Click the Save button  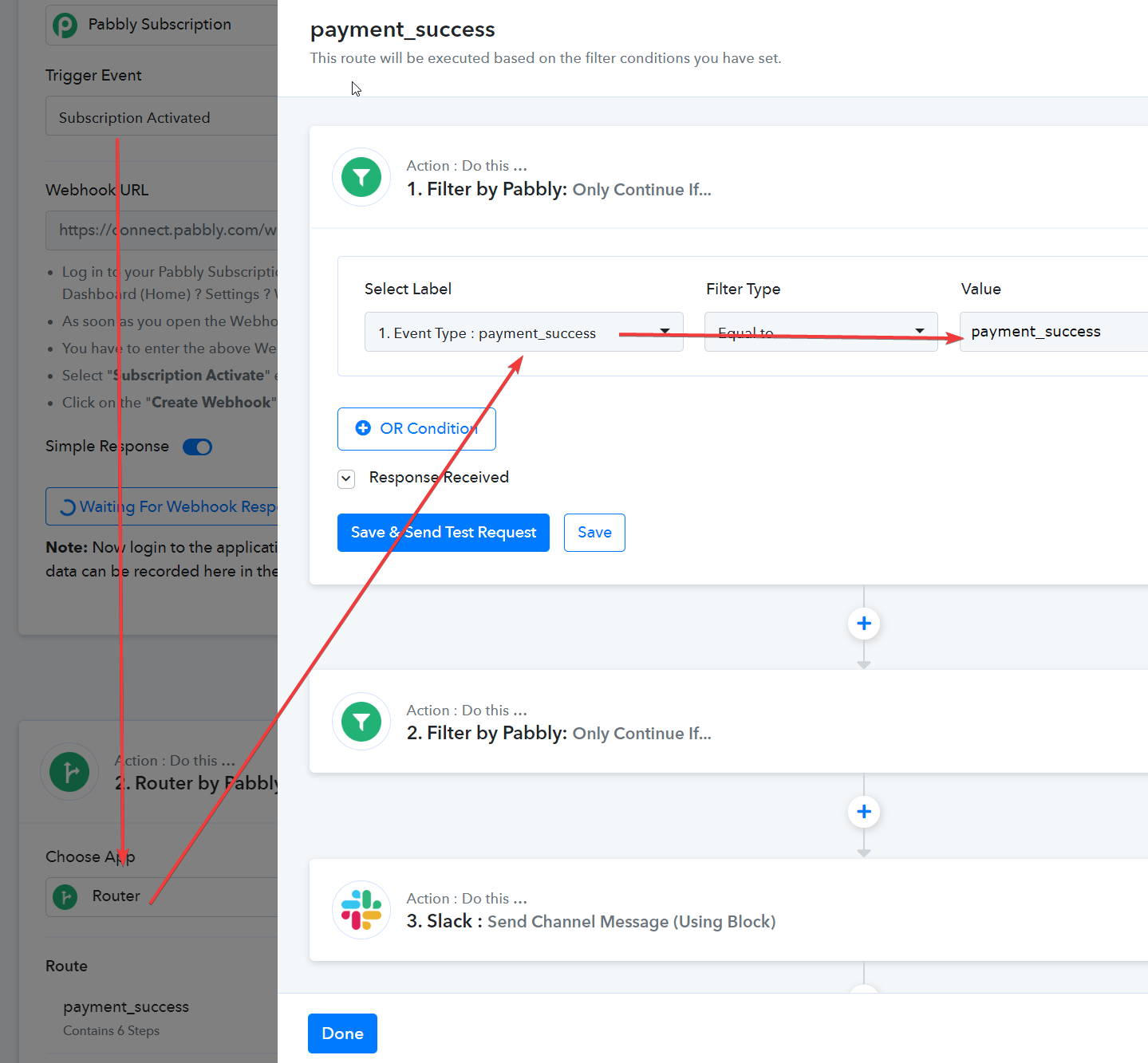594,533
